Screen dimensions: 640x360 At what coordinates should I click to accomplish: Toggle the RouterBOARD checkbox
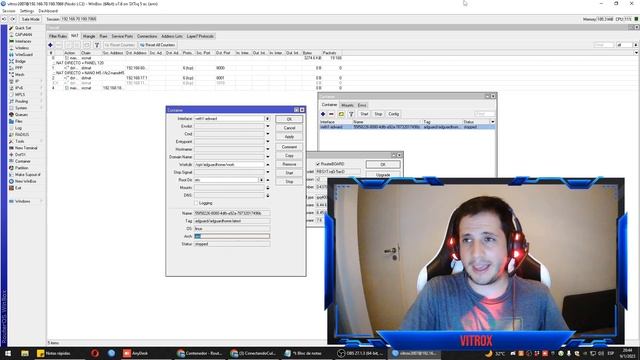(x=318, y=164)
